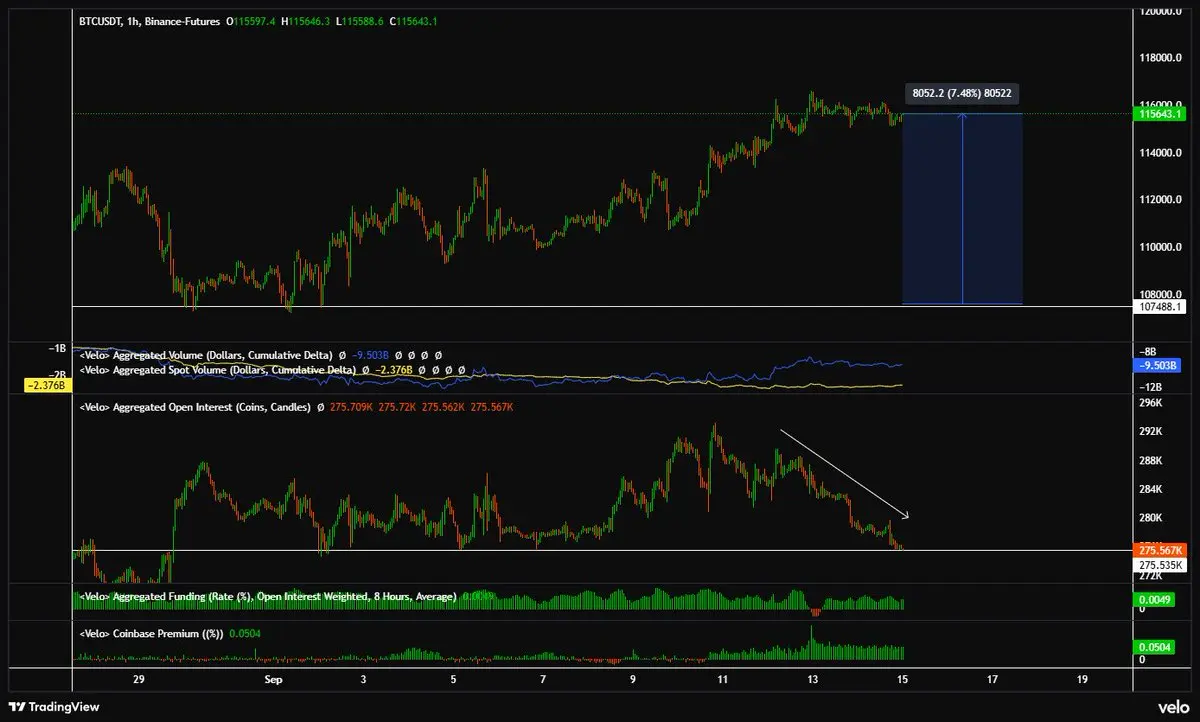Click the Sep date on time axis
The height and width of the screenshot is (722, 1200).
pyautogui.click(x=273, y=679)
